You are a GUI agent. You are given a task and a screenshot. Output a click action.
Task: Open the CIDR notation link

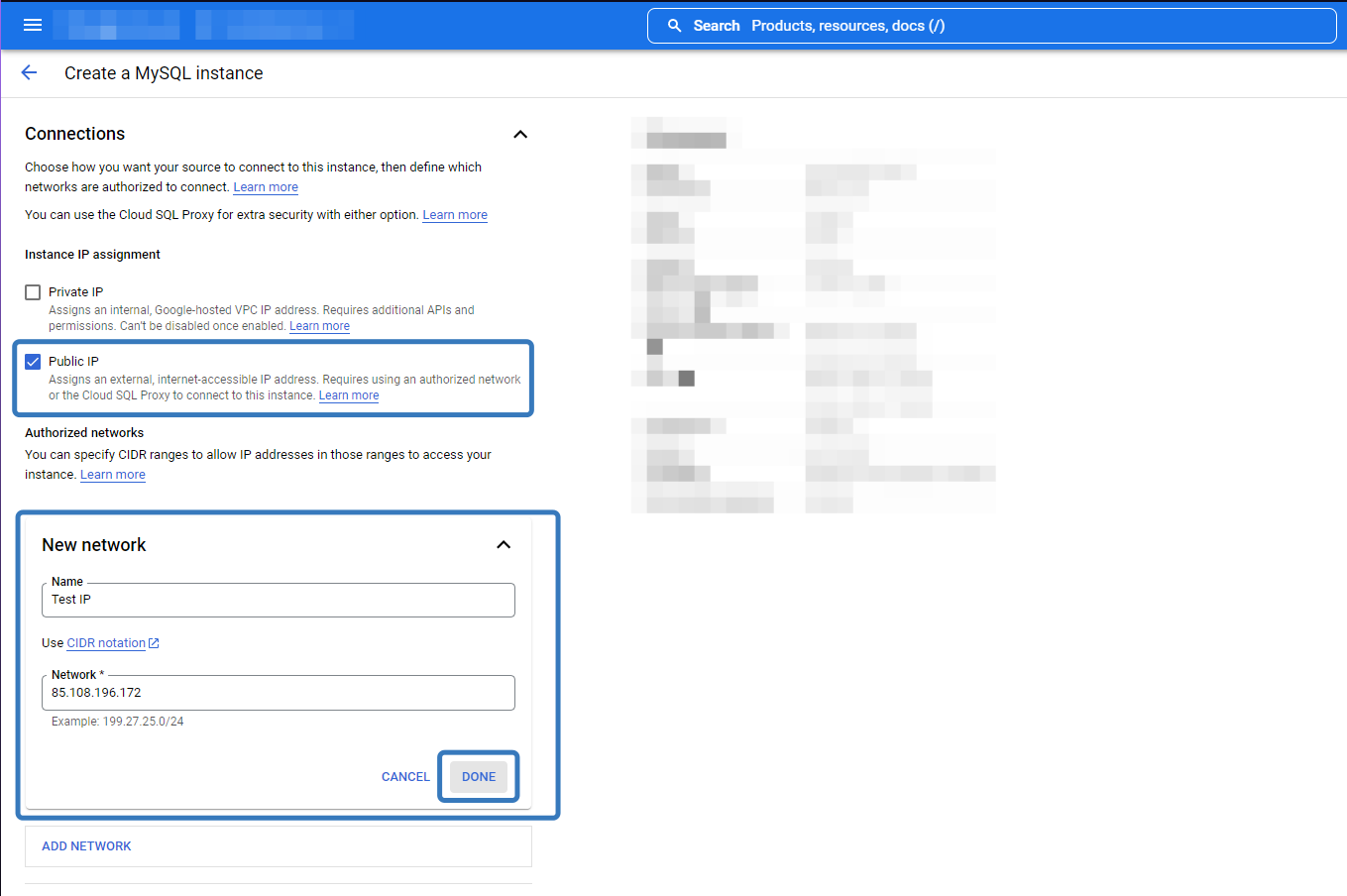(x=106, y=643)
